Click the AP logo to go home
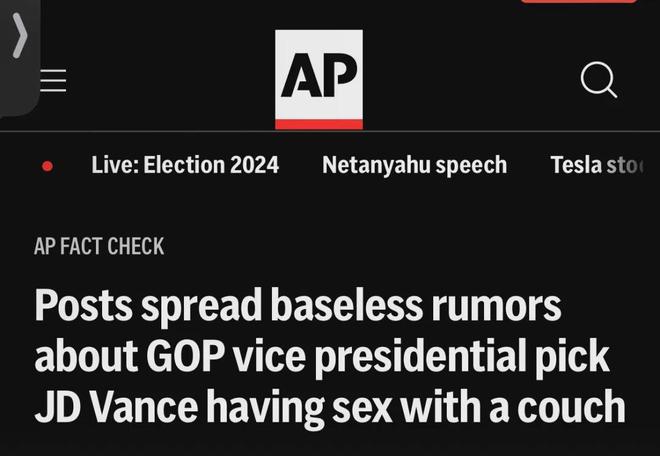Screen dimensions: 660x456 [x=319, y=79]
